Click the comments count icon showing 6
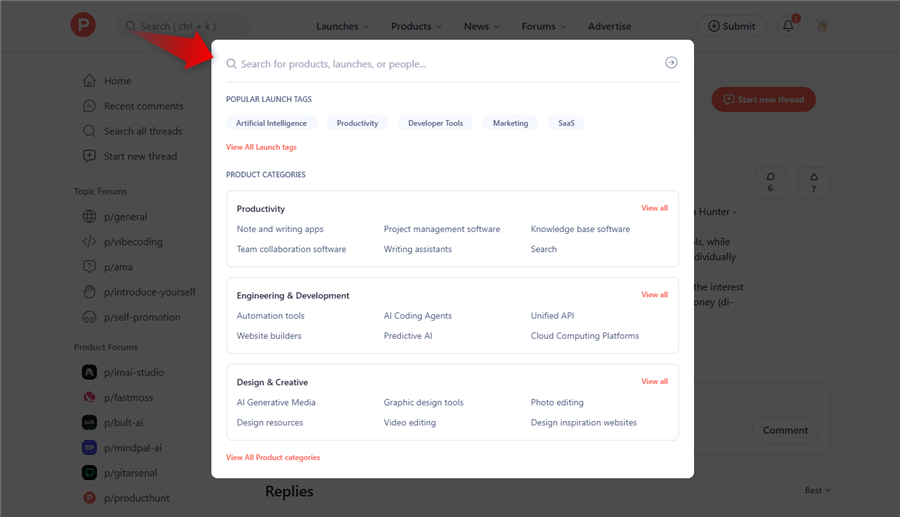This screenshot has height=517, width=900. tap(770, 182)
